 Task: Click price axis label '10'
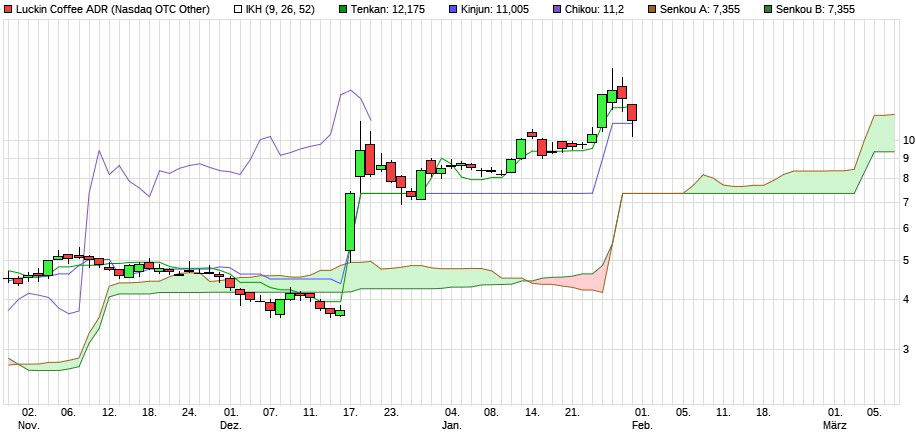tap(908, 140)
